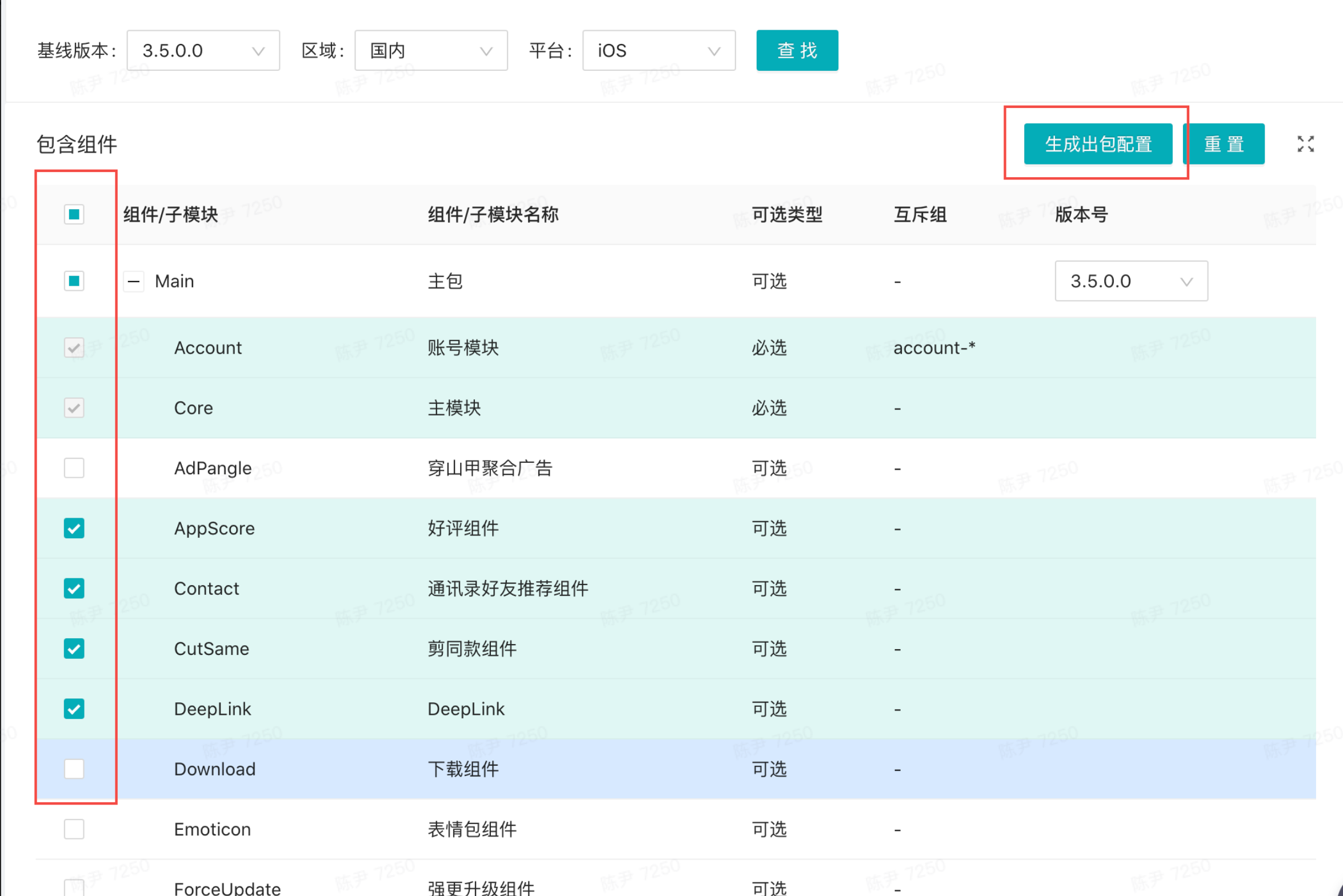Viewport: 1343px width, 896px height.
Task: Select the AppScore module name
Action: (x=215, y=529)
